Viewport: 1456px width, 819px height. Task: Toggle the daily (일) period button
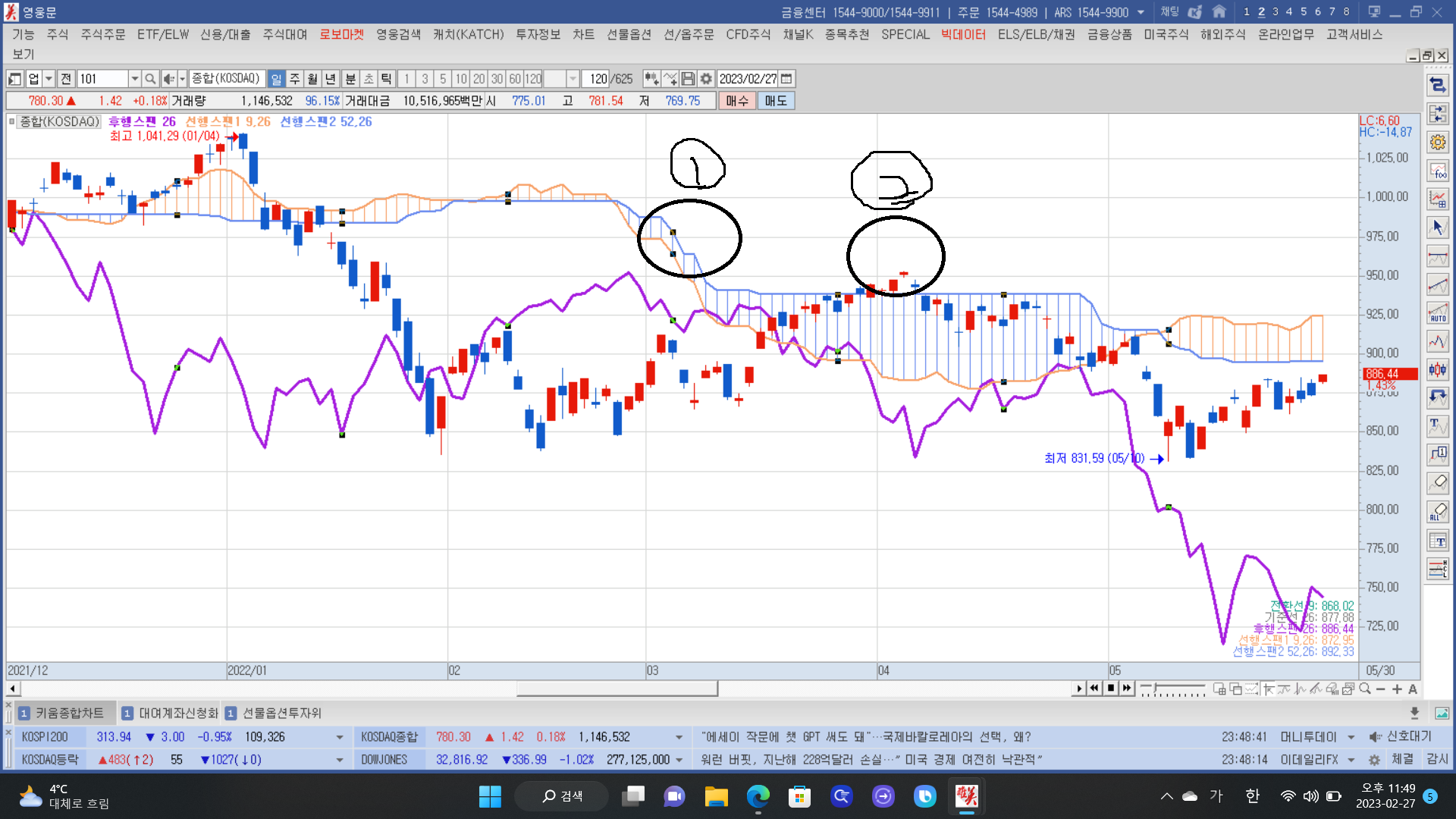[276, 79]
